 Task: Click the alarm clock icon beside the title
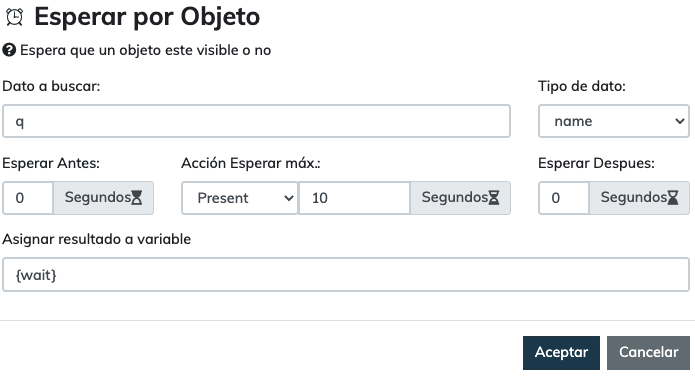14,17
